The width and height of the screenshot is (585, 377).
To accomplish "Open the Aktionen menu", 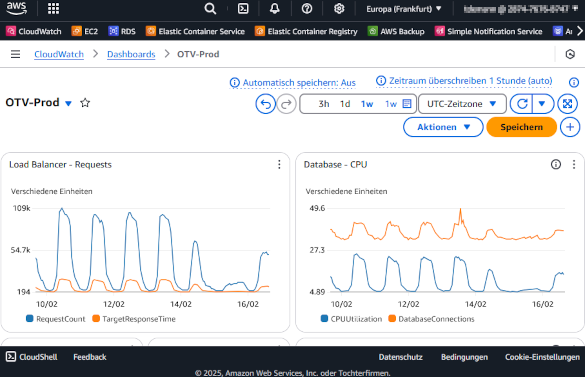I will pyautogui.click(x=443, y=127).
